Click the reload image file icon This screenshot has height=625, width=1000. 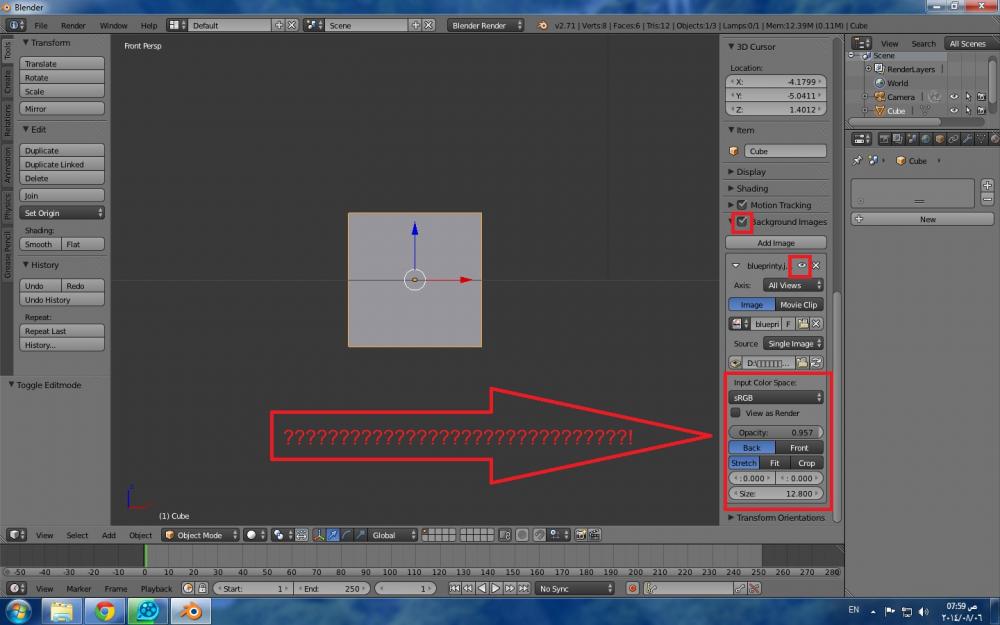[816, 362]
